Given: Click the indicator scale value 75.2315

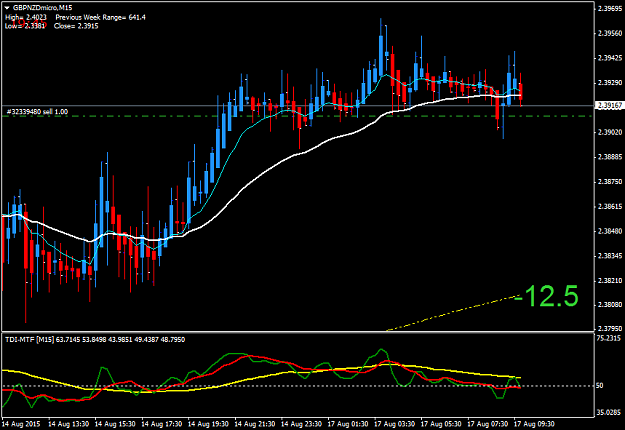Looking at the screenshot, I should click(x=609, y=338).
